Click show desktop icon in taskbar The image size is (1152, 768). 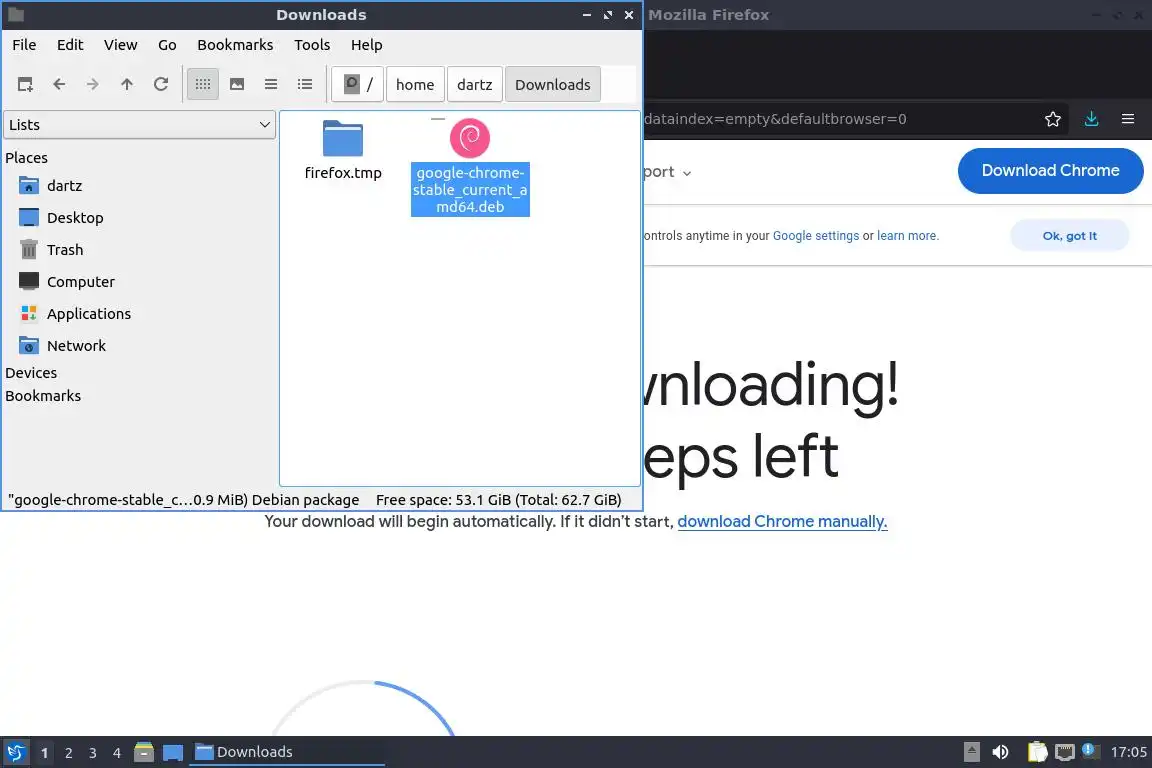pos(173,752)
